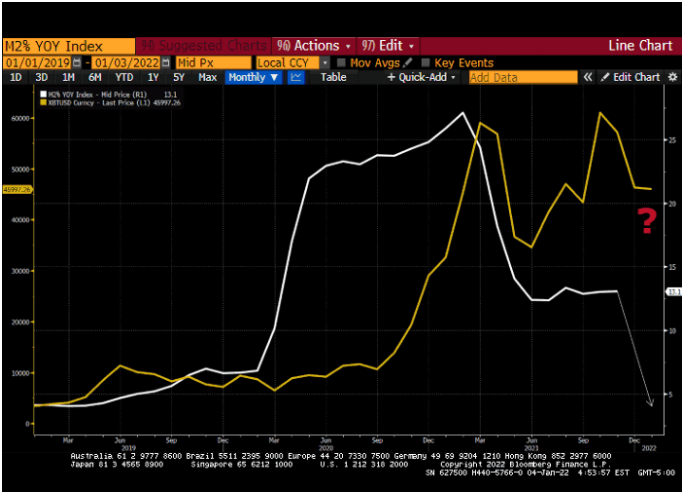This screenshot has width=685, height=495.
Task: Select the Max range tab
Action: [x=208, y=77]
